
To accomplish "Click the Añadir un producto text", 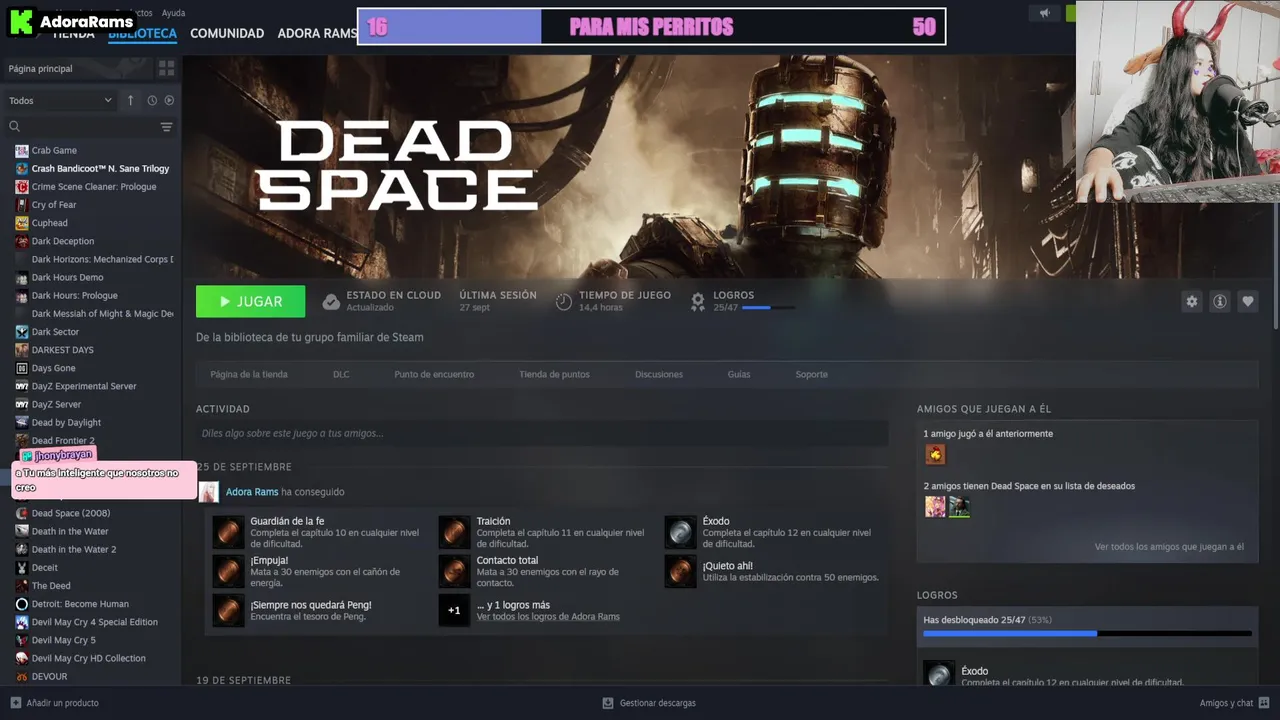I will pyautogui.click(x=63, y=703).
